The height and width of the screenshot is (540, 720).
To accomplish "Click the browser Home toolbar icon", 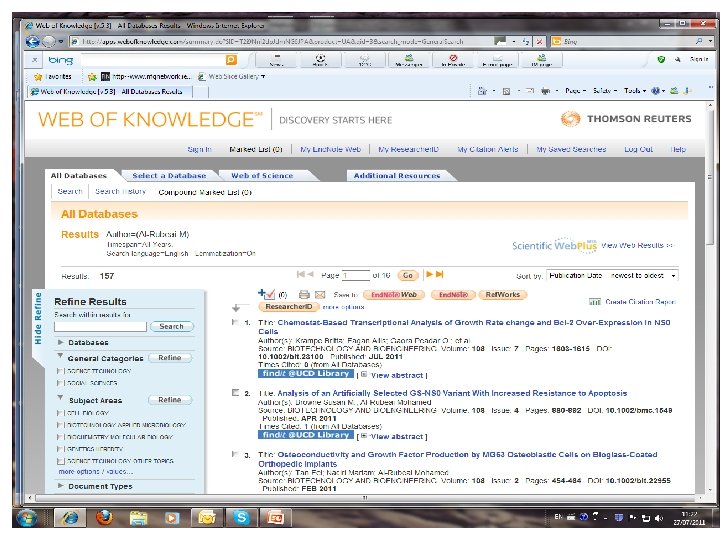I will (482, 90).
